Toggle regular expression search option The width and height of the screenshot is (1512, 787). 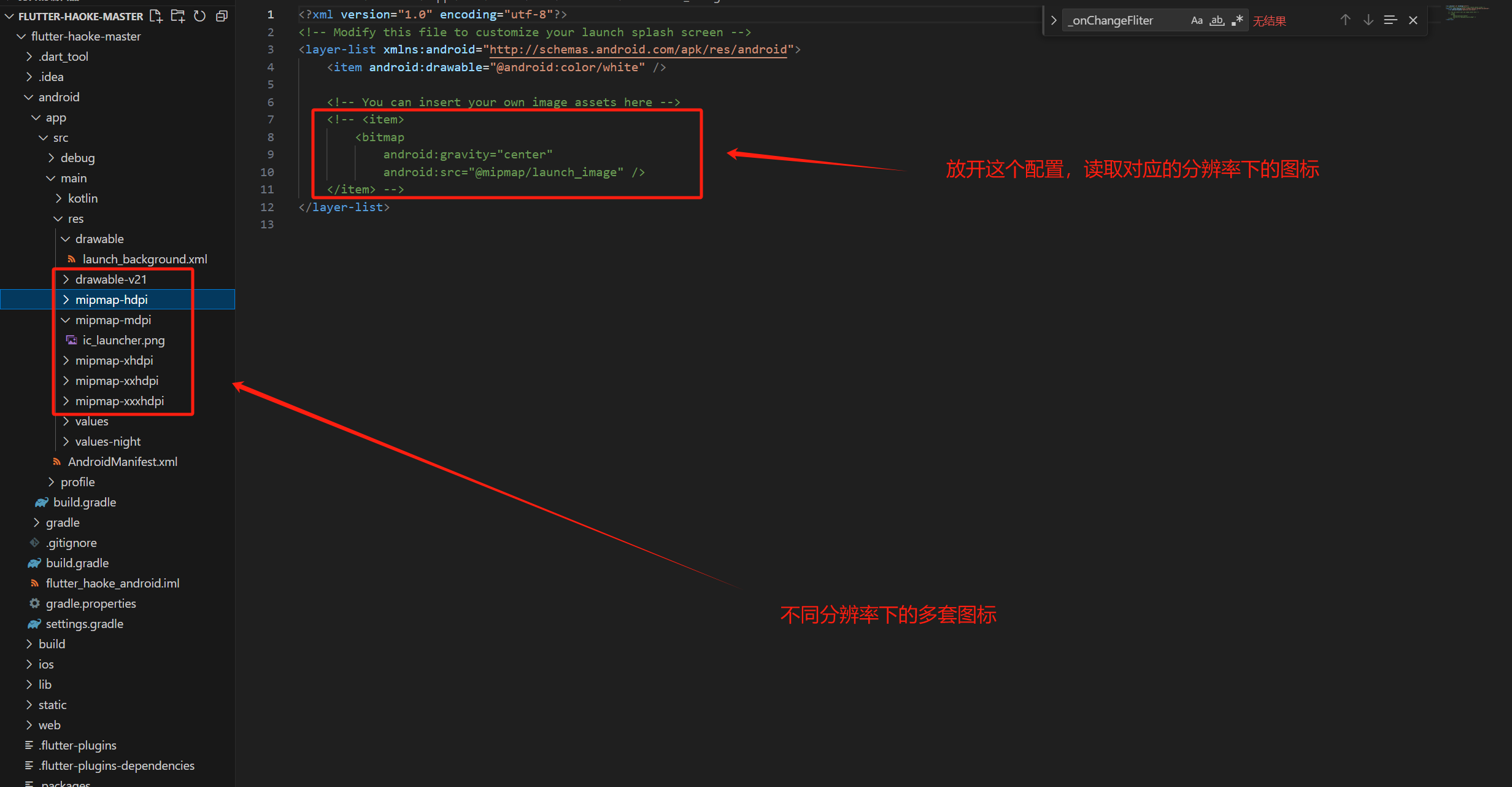(x=1237, y=20)
